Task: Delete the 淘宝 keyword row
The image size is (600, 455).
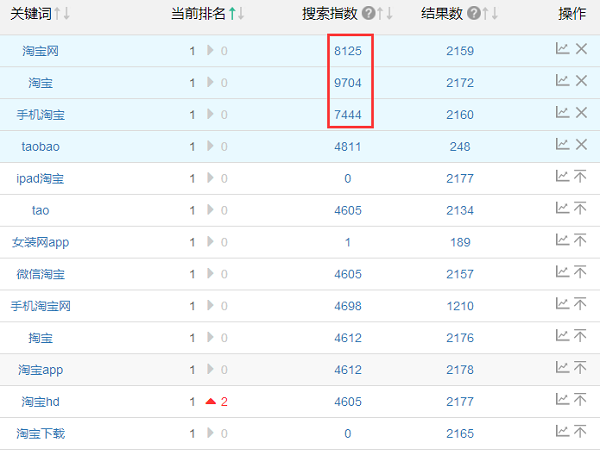Action: (x=581, y=81)
